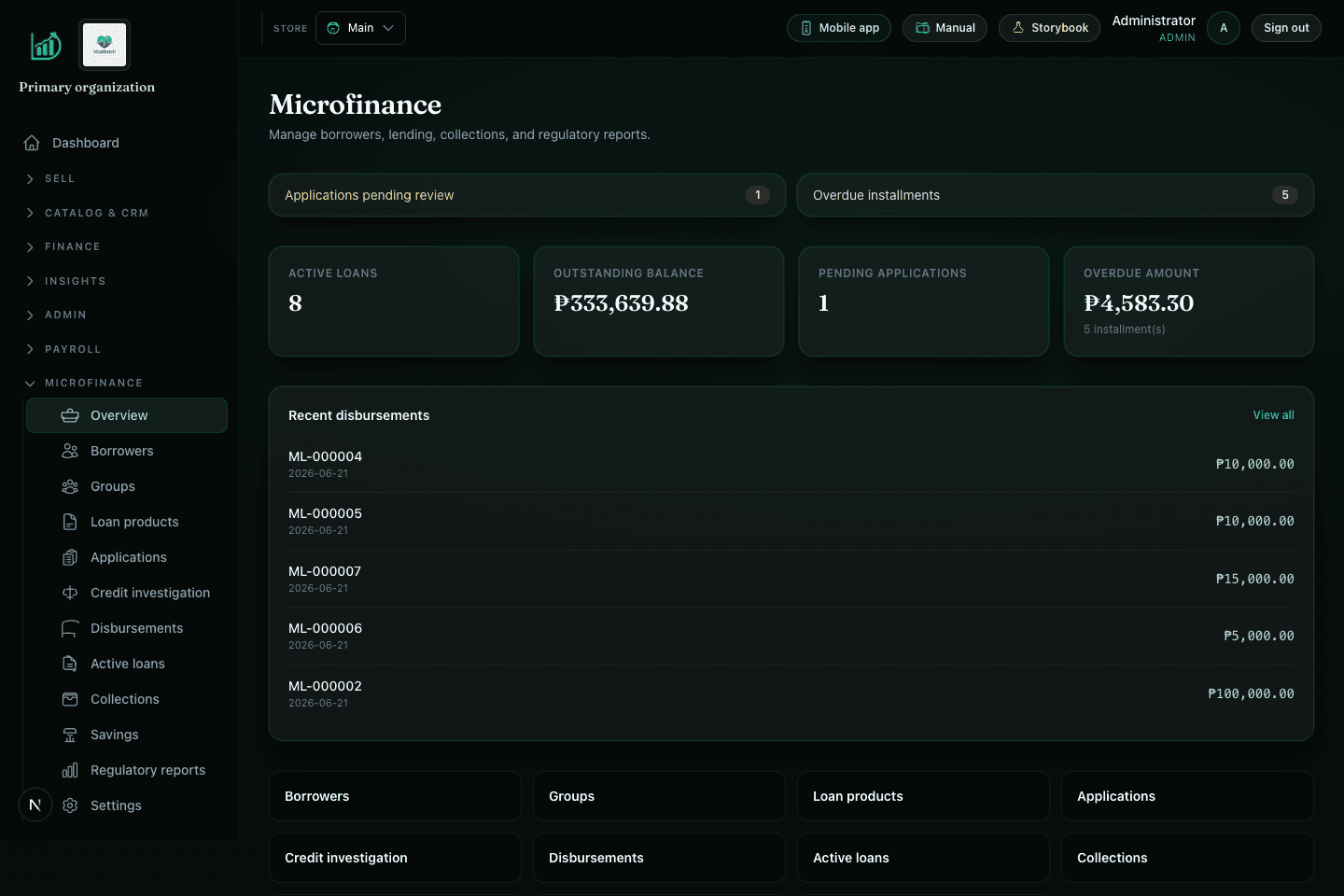Click the Manual book icon
This screenshot has height=896, width=1344.
[922, 28]
